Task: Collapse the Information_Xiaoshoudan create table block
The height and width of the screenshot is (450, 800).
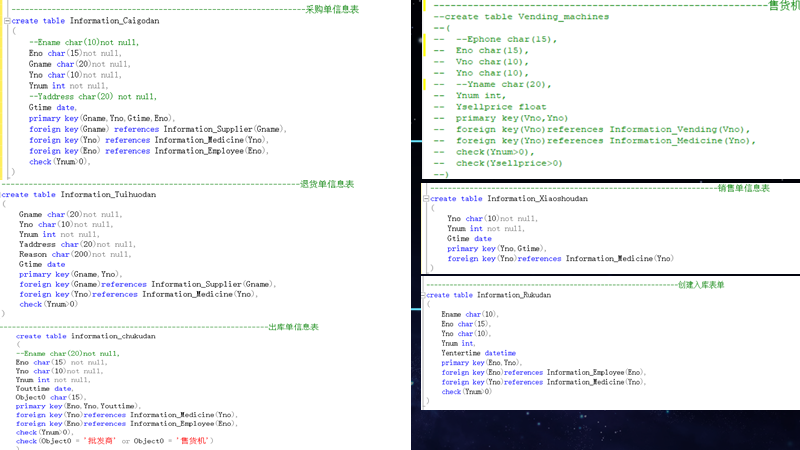Action: point(426,199)
